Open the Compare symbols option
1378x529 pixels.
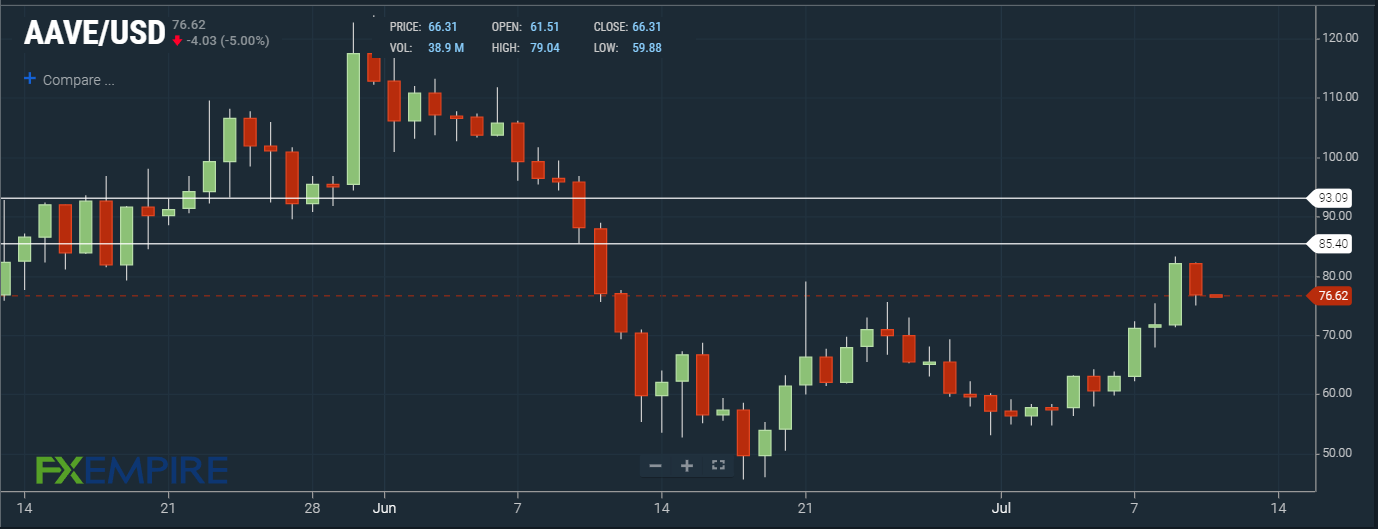click(78, 80)
